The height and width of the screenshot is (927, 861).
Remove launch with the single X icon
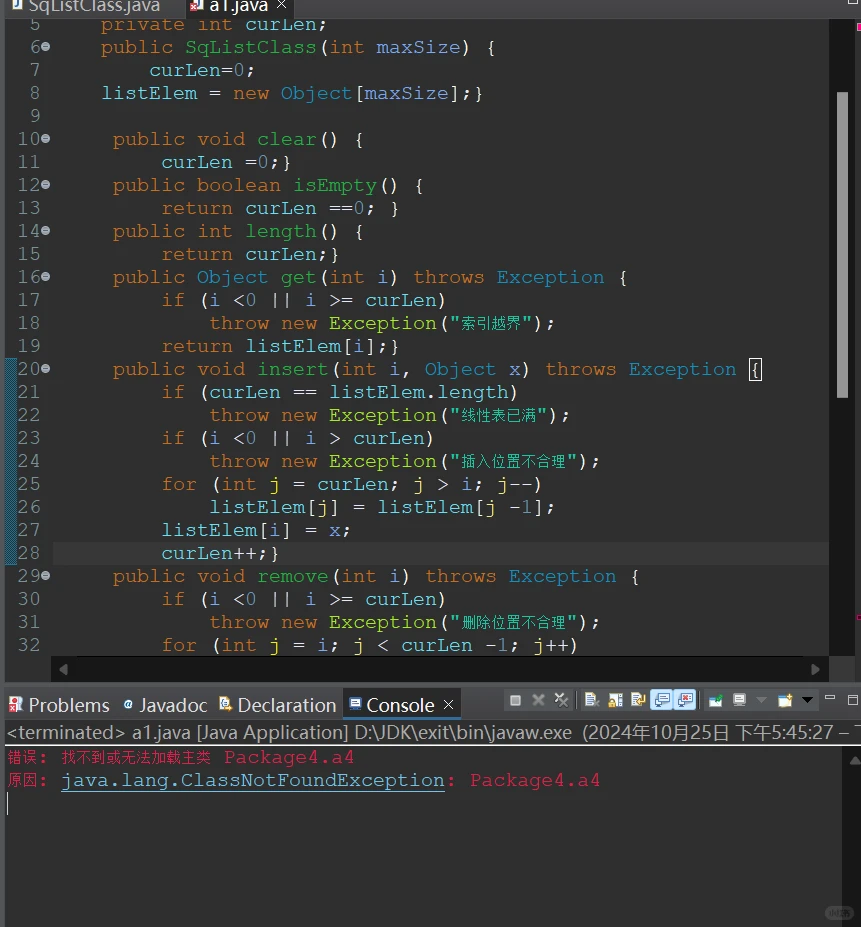tap(538, 700)
